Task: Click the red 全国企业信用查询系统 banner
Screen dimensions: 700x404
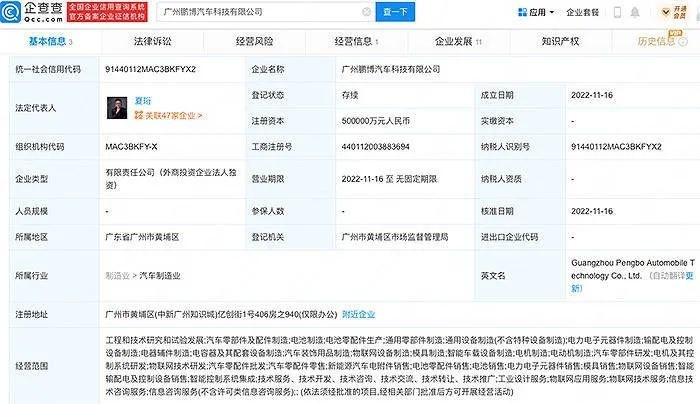Action: [107, 12]
